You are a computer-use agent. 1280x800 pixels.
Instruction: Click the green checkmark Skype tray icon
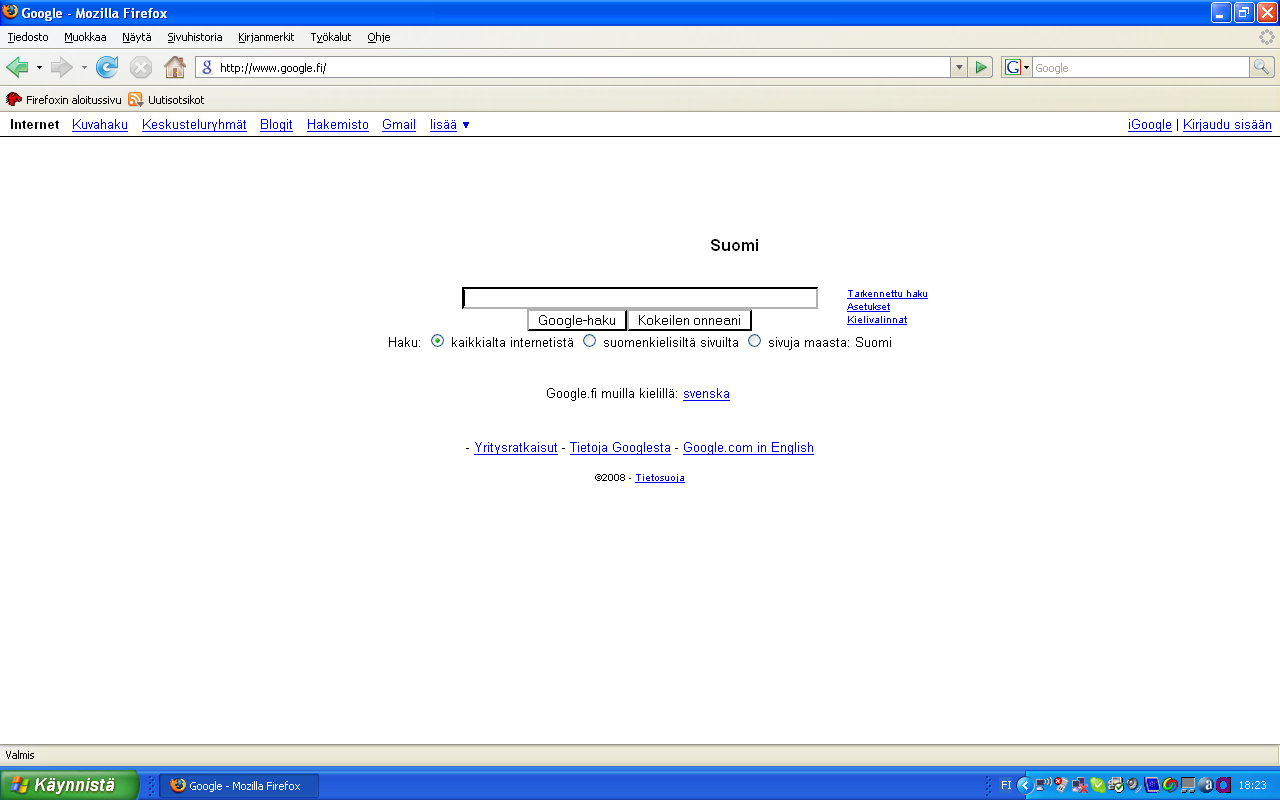click(1098, 785)
